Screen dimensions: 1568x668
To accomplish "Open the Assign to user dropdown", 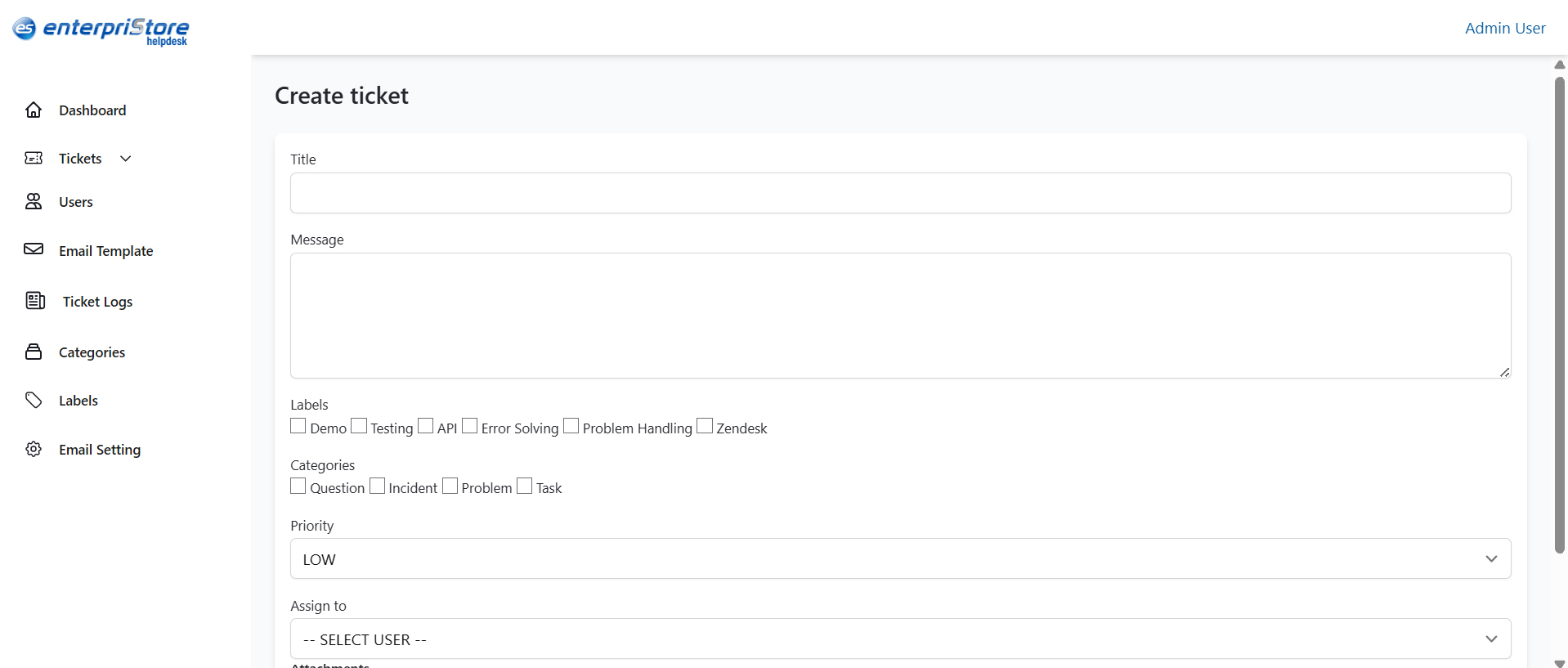I will (900, 639).
